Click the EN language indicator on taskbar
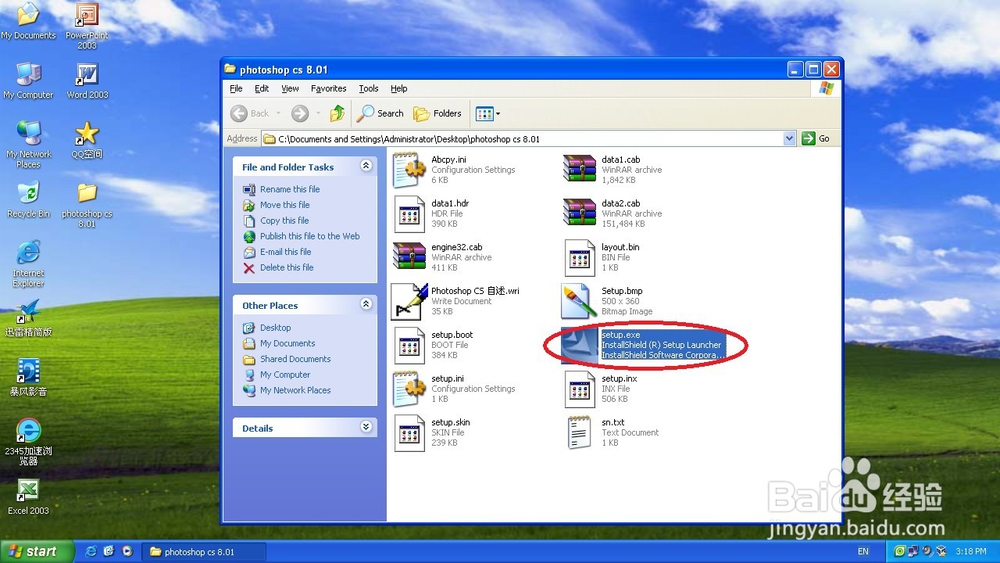This screenshot has width=1000, height=563. coord(863,552)
